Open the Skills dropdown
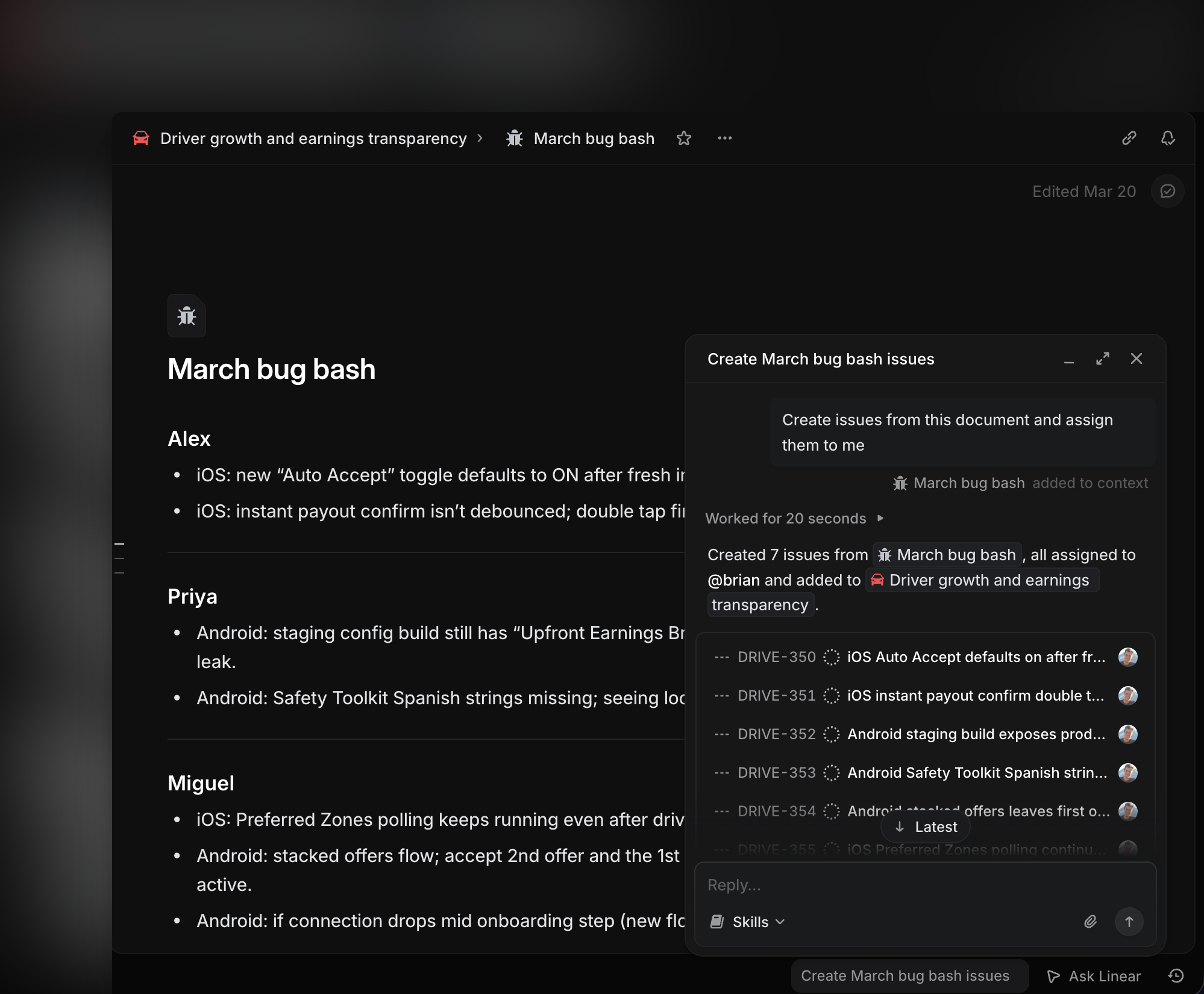 click(748, 922)
